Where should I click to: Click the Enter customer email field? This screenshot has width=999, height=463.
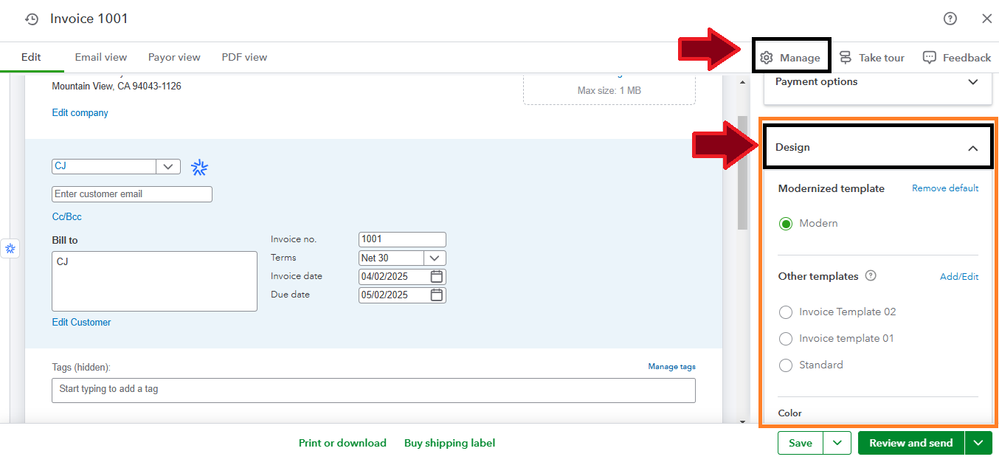(x=132, y=194)
